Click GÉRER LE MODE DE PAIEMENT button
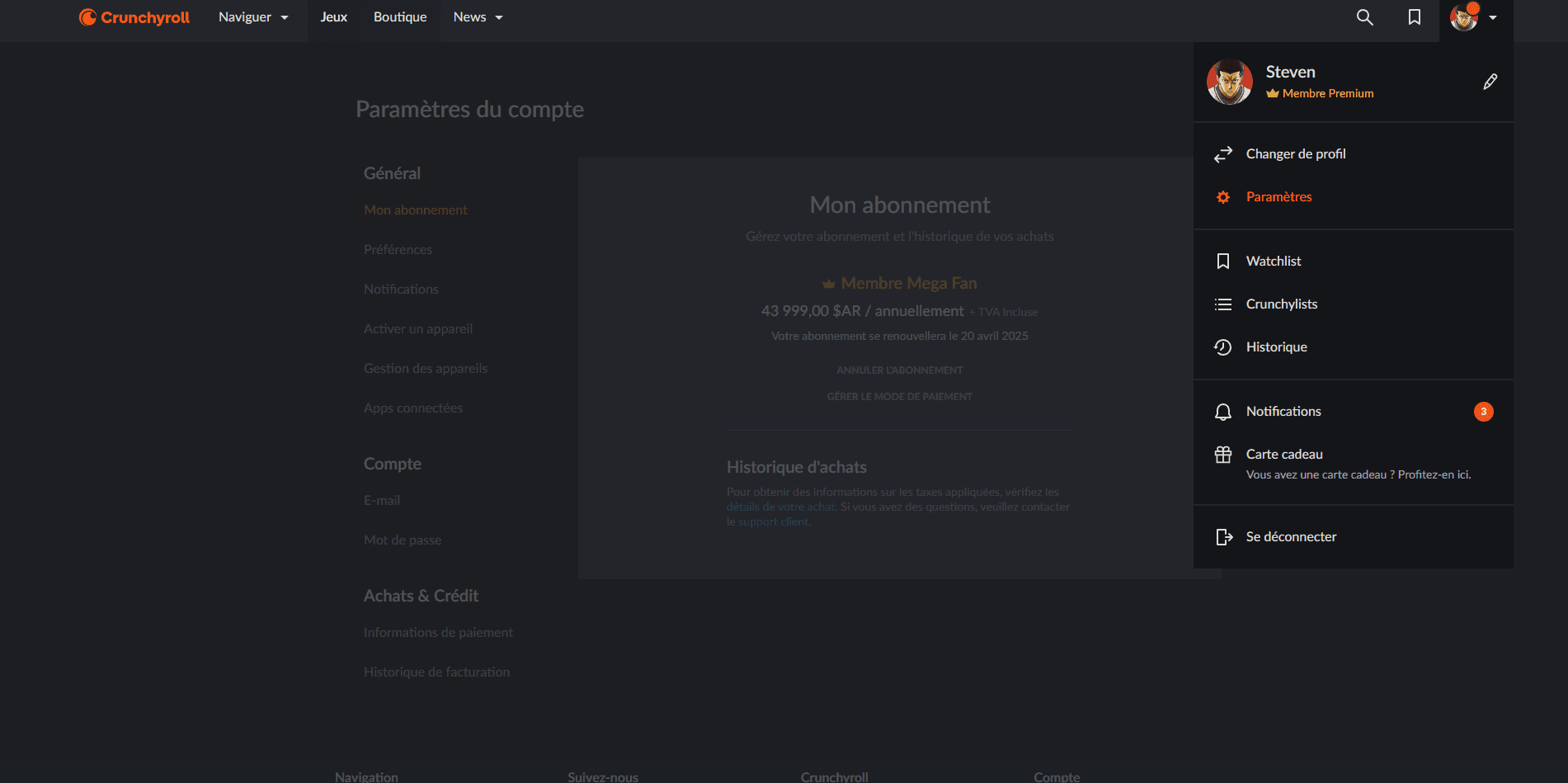 (x=900, y=397)
